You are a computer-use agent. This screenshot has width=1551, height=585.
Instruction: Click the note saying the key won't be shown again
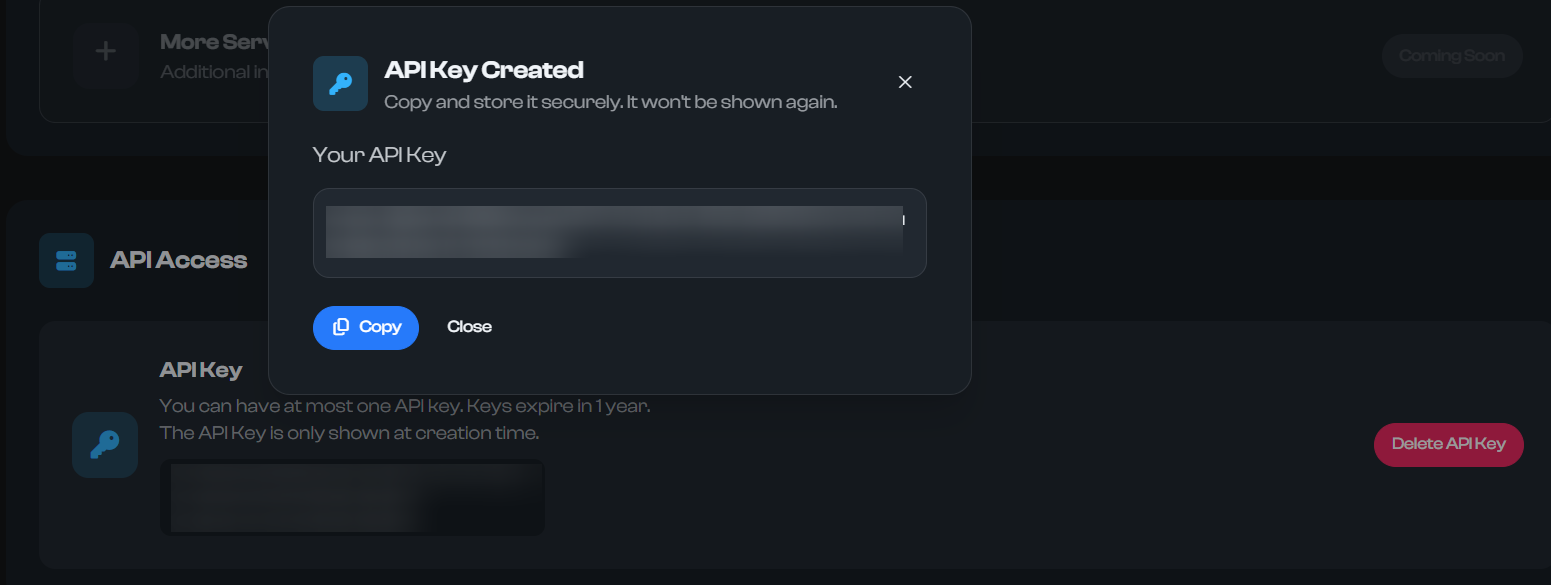tap(611, 101)
